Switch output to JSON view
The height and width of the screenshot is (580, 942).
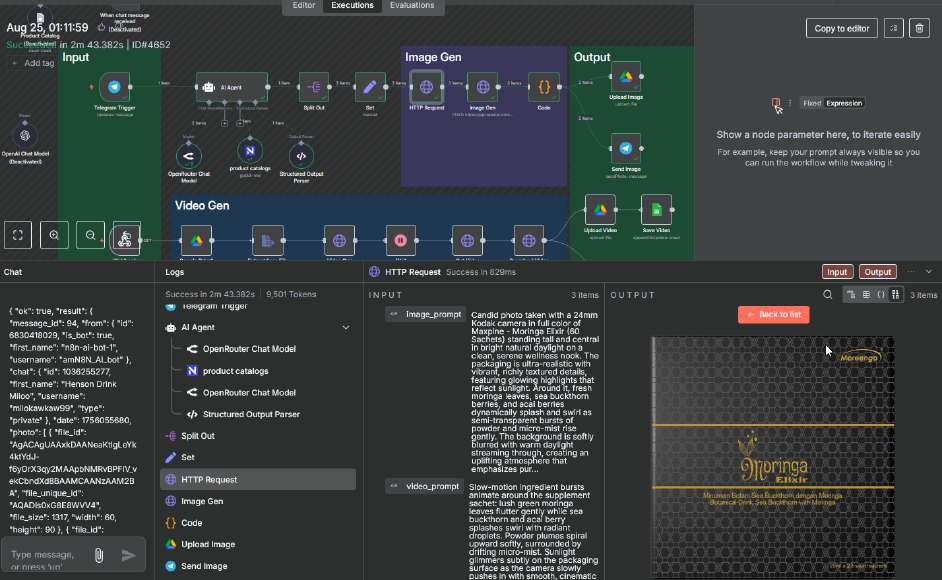[x=881, y=295]
